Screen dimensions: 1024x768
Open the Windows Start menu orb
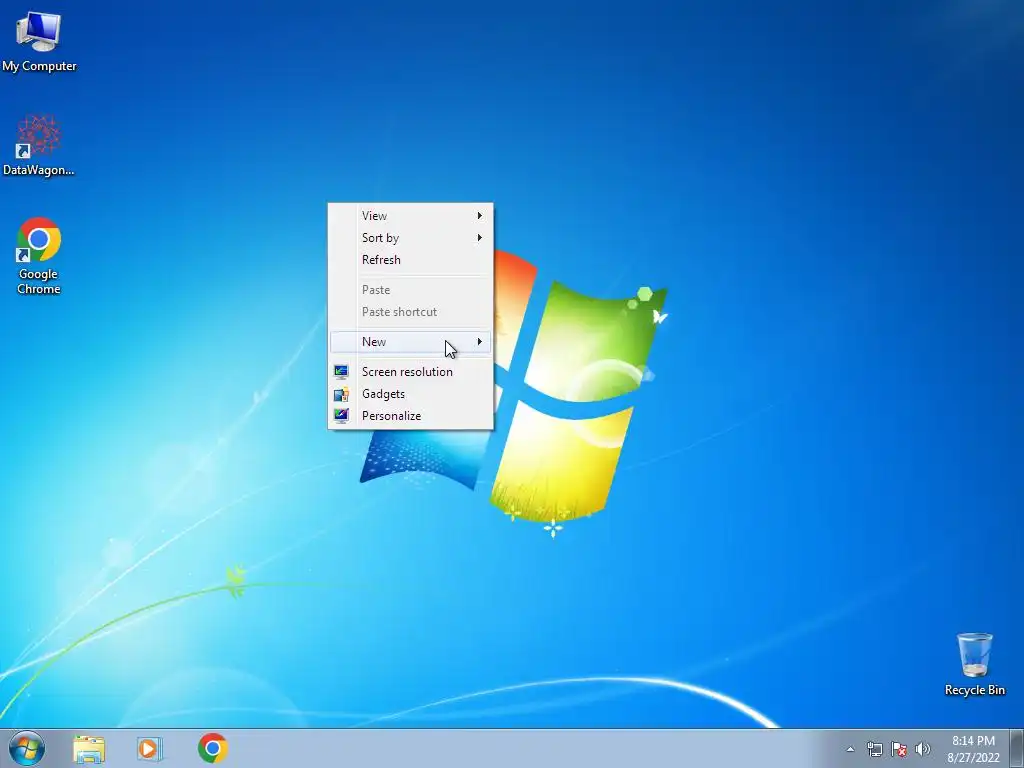(27, 748)
